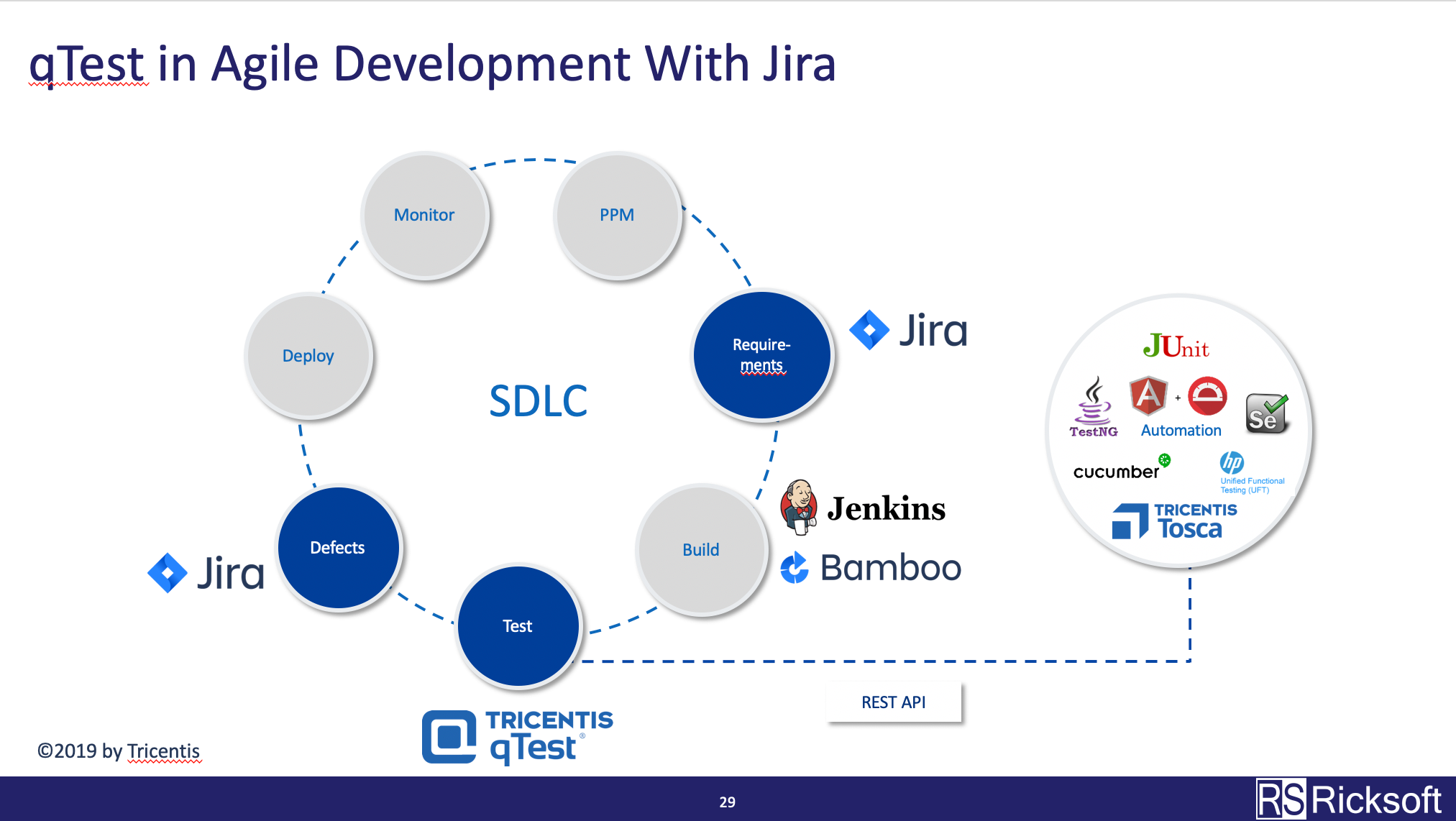This screenshot has width=1456, height=821.
Task: Click the slide title text
Action: pos(433,64)
